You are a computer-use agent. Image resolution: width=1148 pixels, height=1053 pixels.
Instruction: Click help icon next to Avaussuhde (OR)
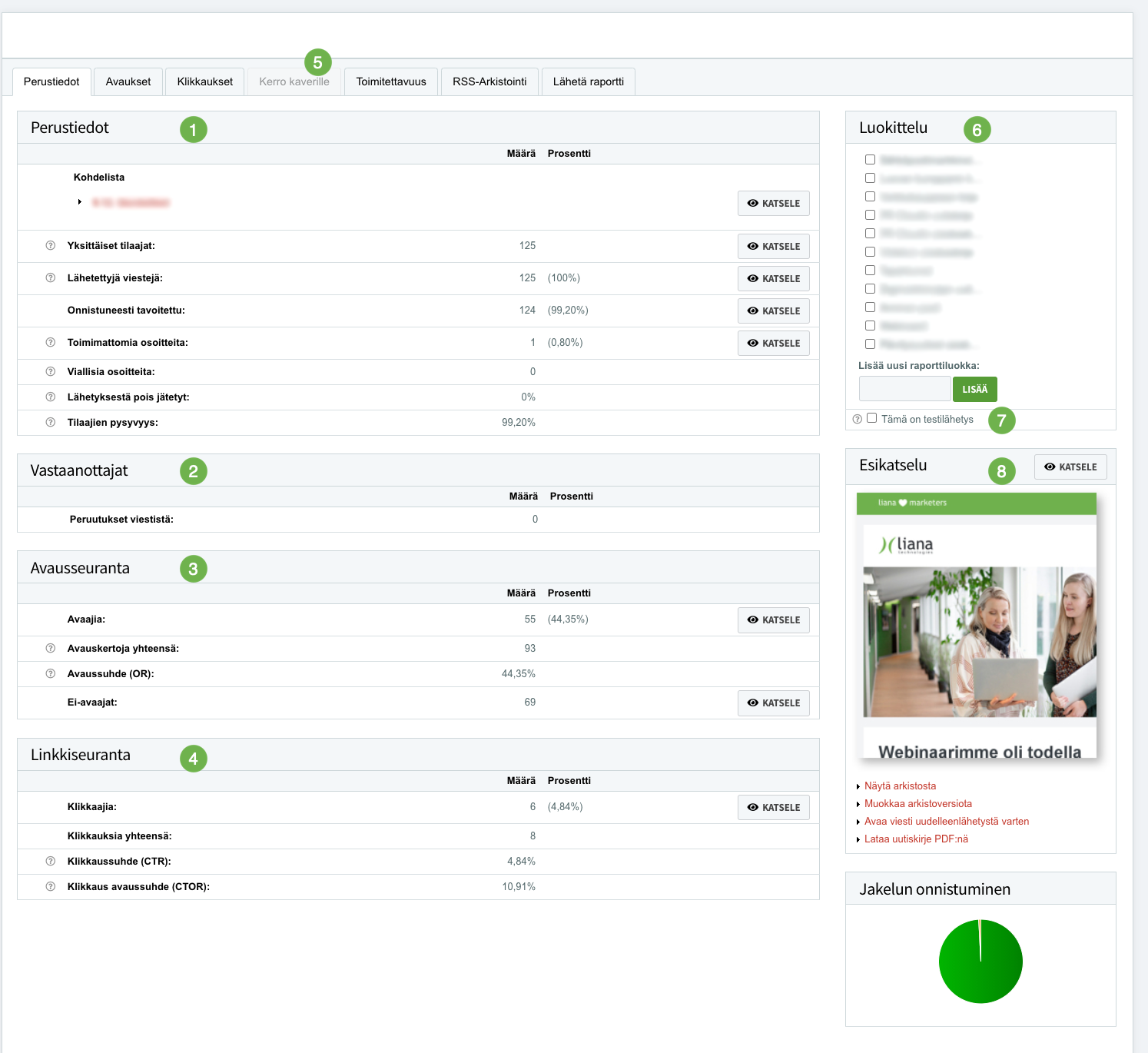[51, 674]
